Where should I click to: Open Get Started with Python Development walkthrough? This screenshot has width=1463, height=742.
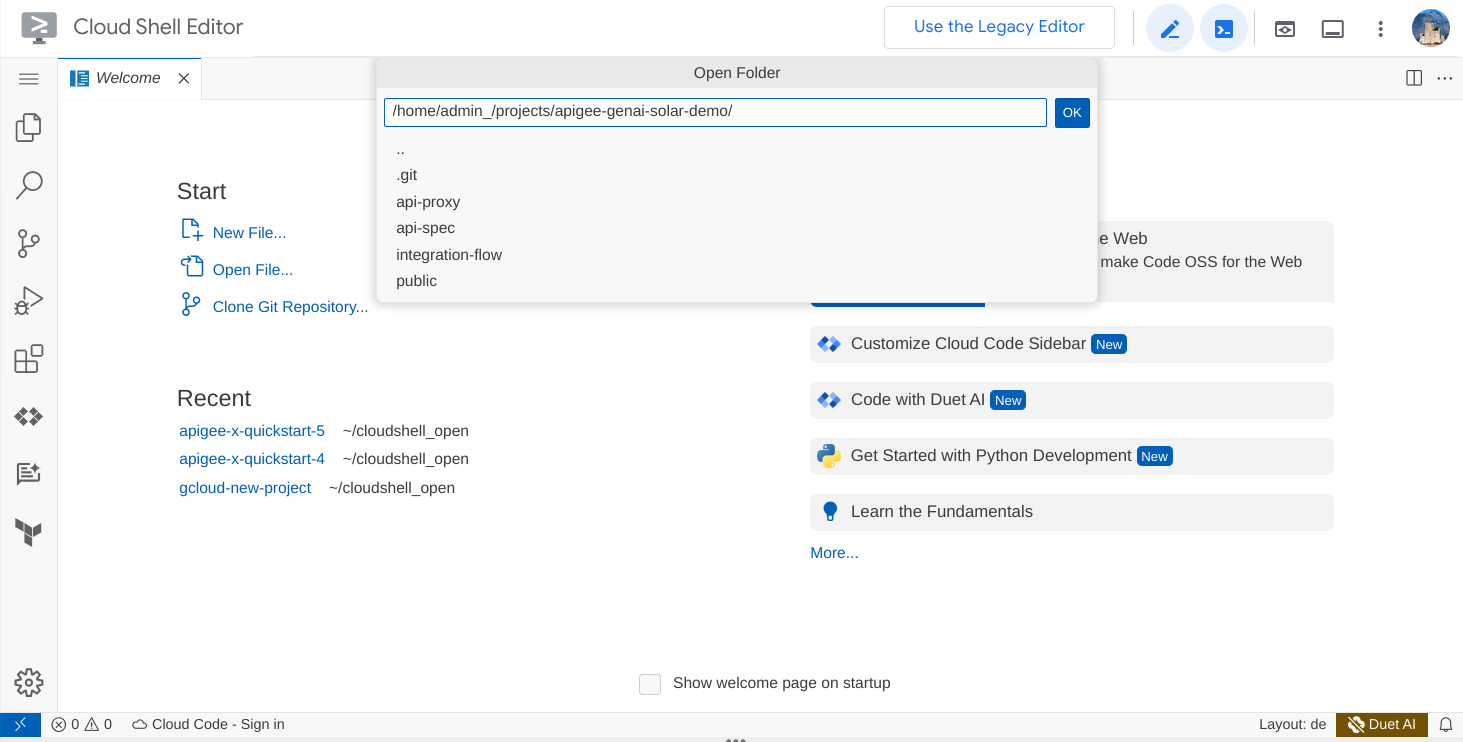tap(1072, 456)
